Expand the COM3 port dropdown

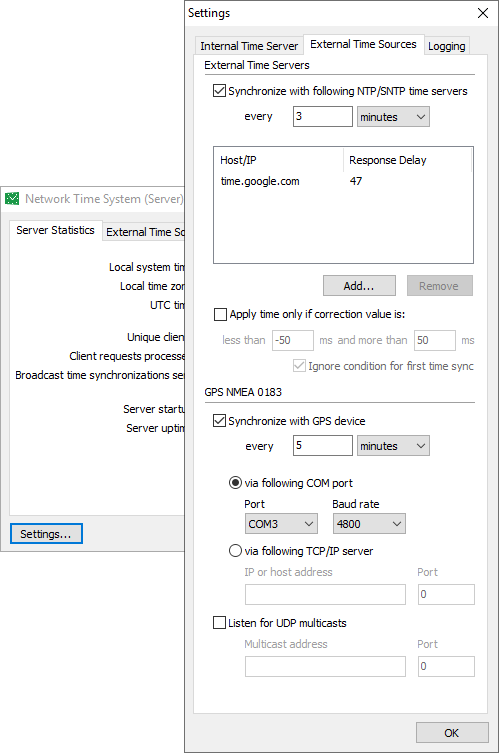(x=281, y=523)
